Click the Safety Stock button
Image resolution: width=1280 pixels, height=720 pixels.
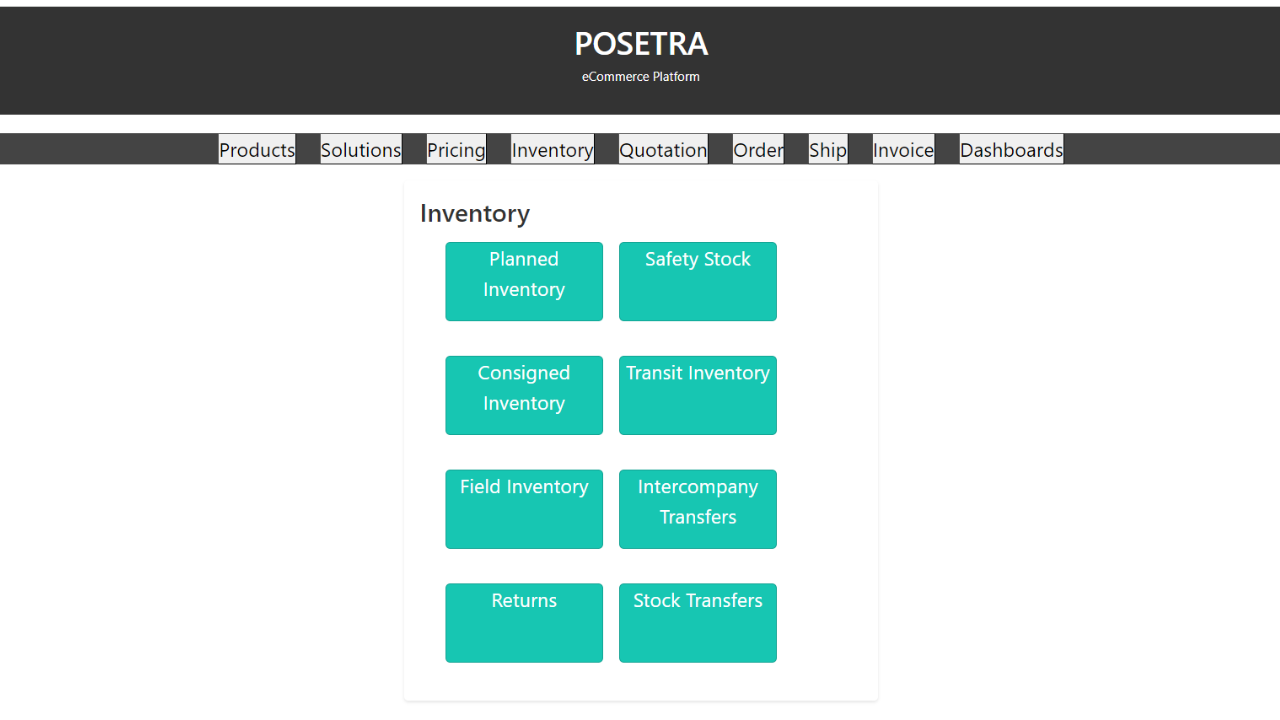click(x=698, y=281)
